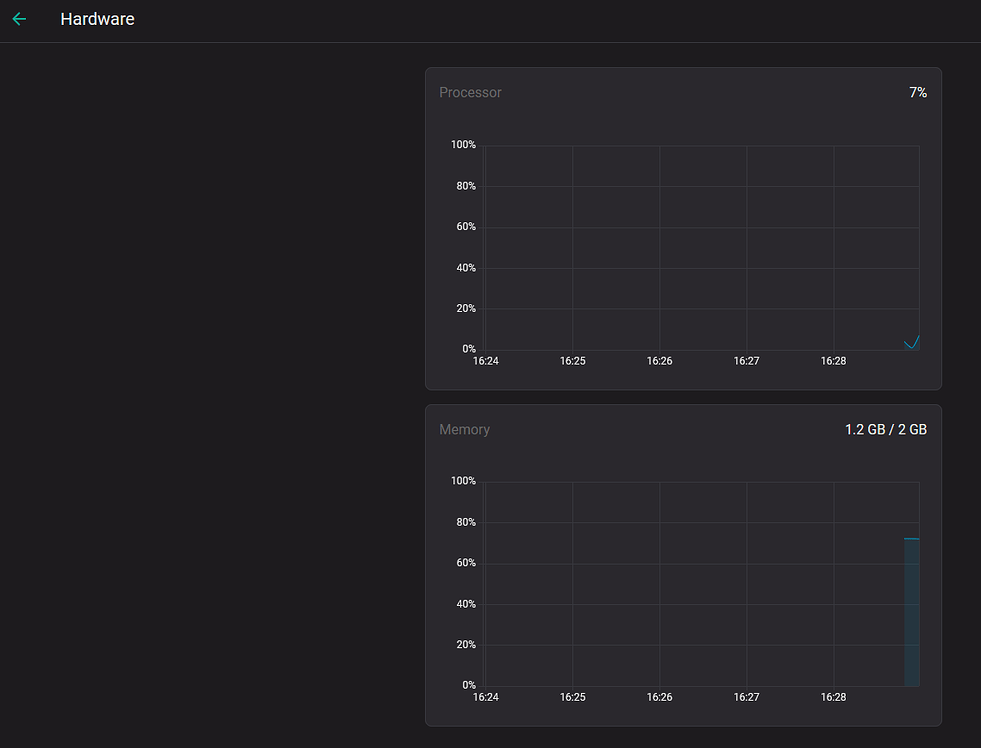The width and height of the screenshot is (981, 748).
Task: Click the Hardware page title
Action: (x=98, y=19)
